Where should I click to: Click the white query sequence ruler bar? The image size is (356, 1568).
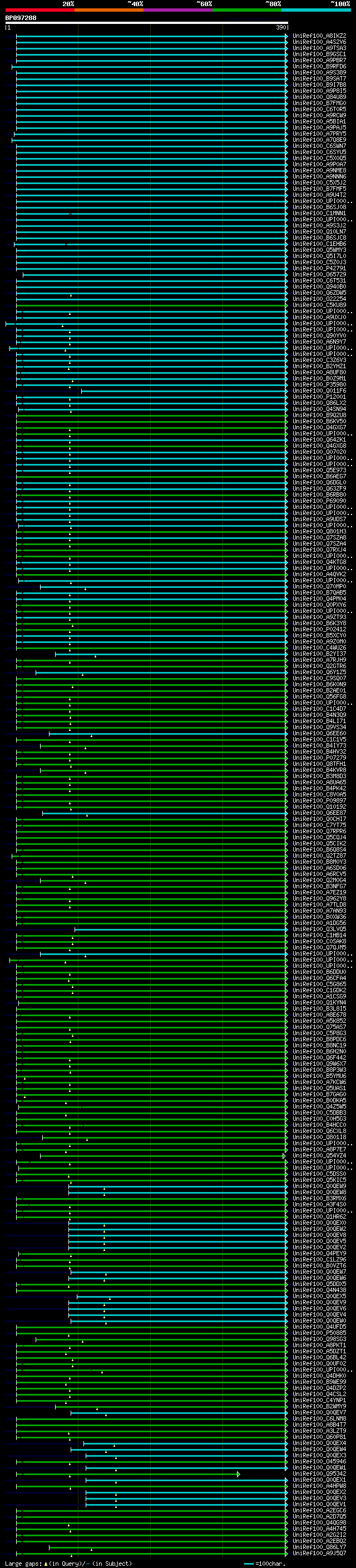click(147, 23)
